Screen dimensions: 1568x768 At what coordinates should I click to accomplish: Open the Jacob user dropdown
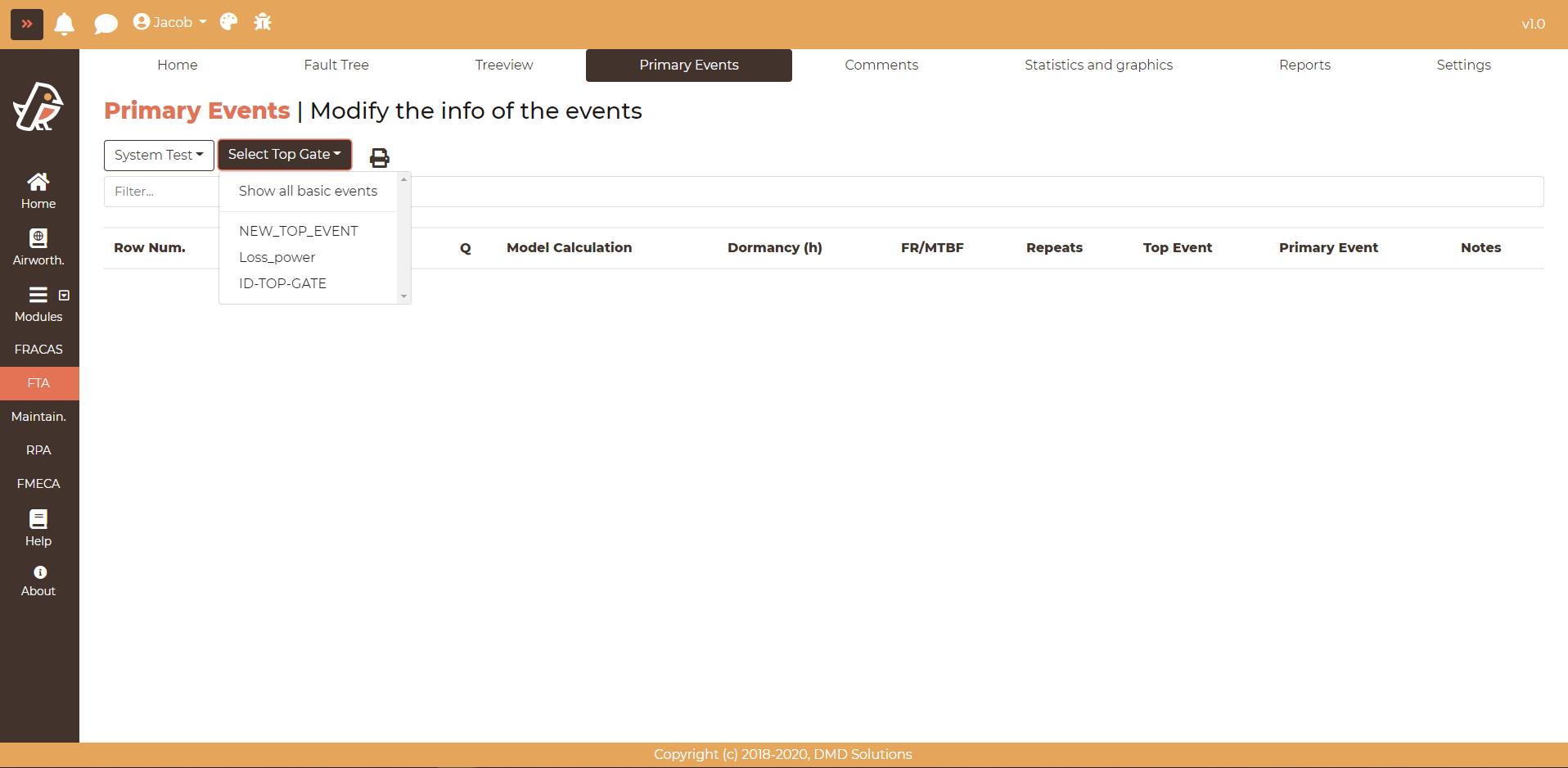point(170,22)
